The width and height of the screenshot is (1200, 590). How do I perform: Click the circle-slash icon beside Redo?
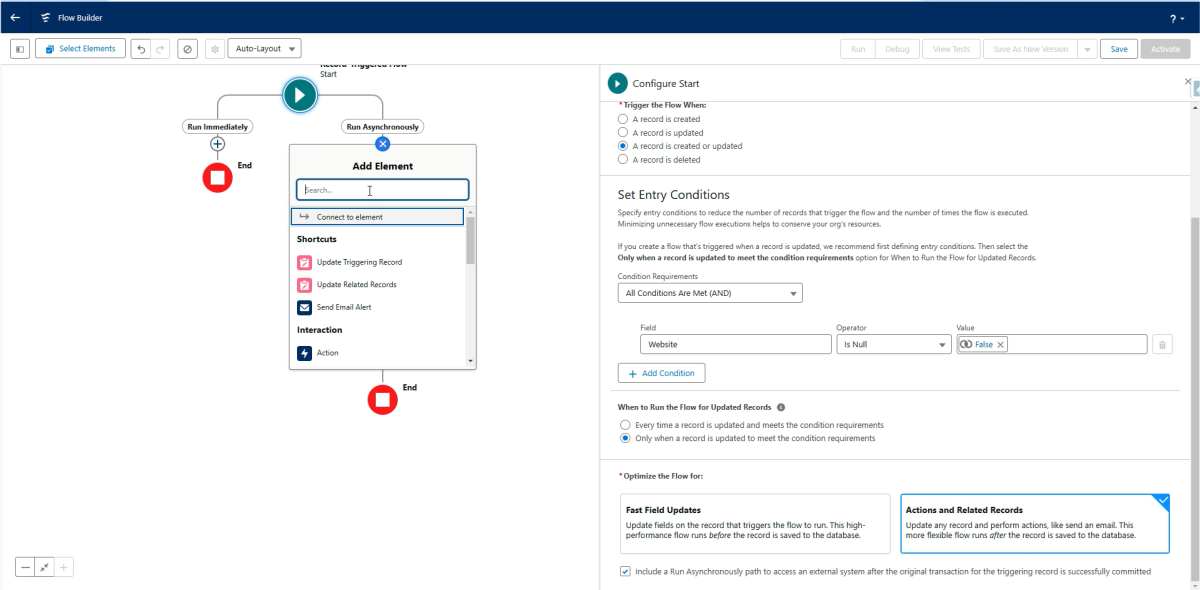pyautogui.click(x=187, y=49)
